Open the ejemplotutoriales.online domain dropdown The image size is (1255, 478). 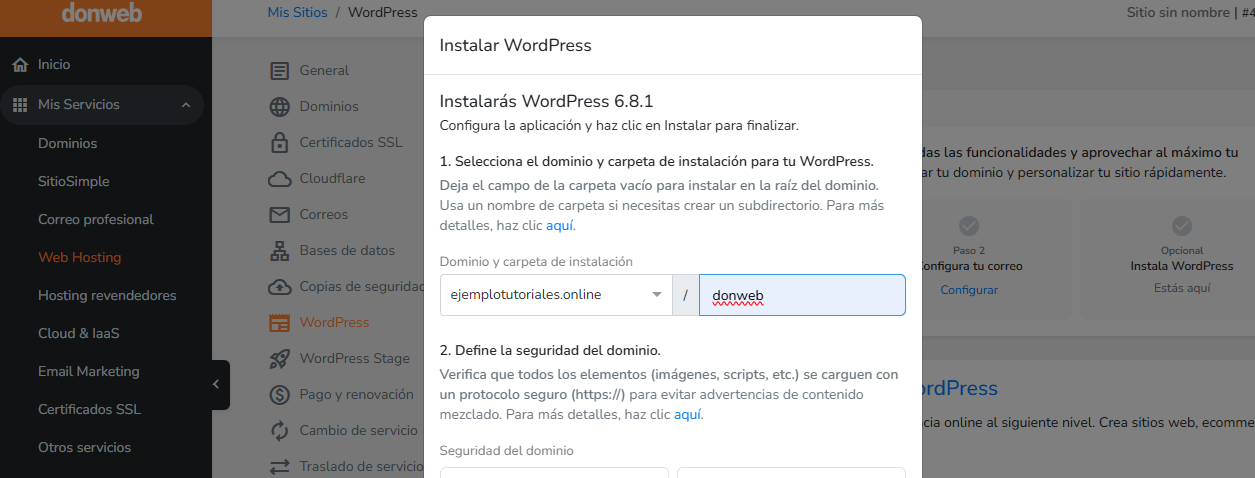556,295
